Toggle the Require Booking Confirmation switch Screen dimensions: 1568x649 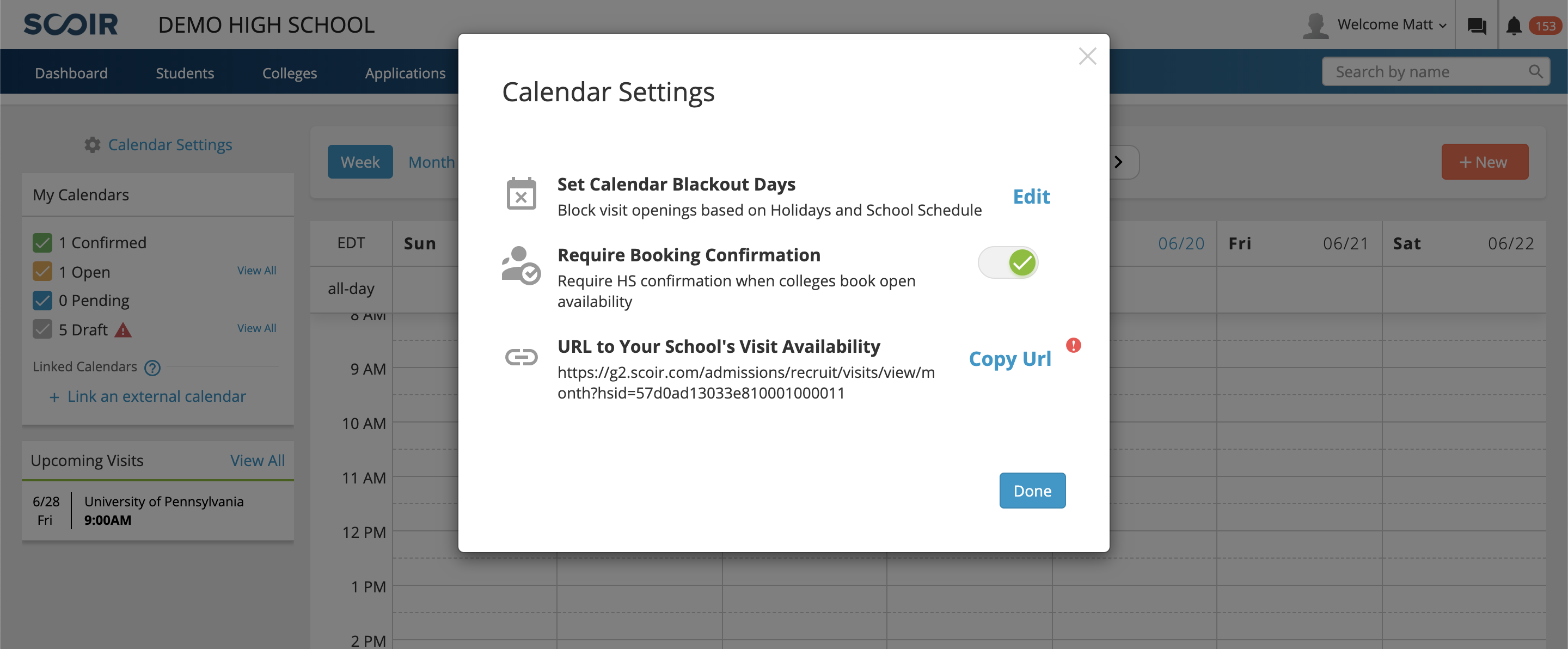coord(1009,262)
